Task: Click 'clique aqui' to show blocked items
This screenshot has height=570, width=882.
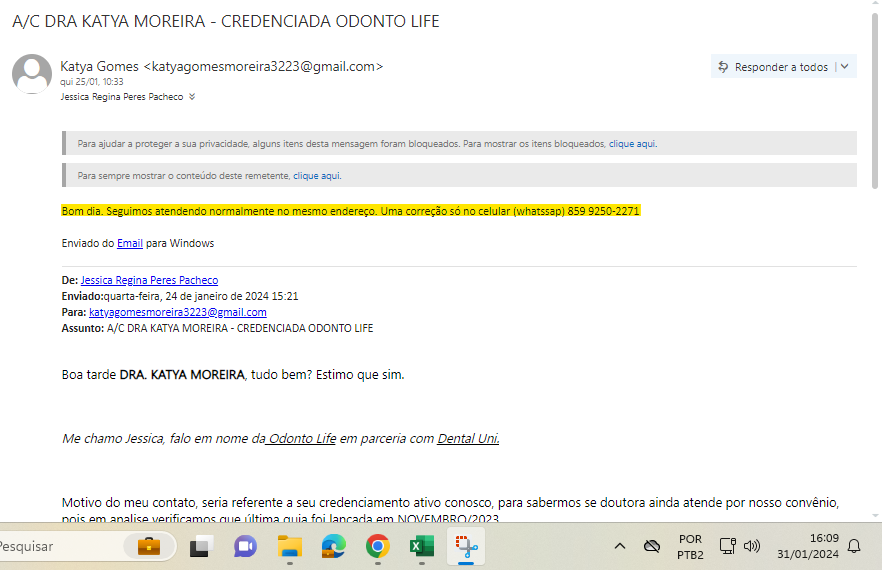Action: [x=632, y=143]
